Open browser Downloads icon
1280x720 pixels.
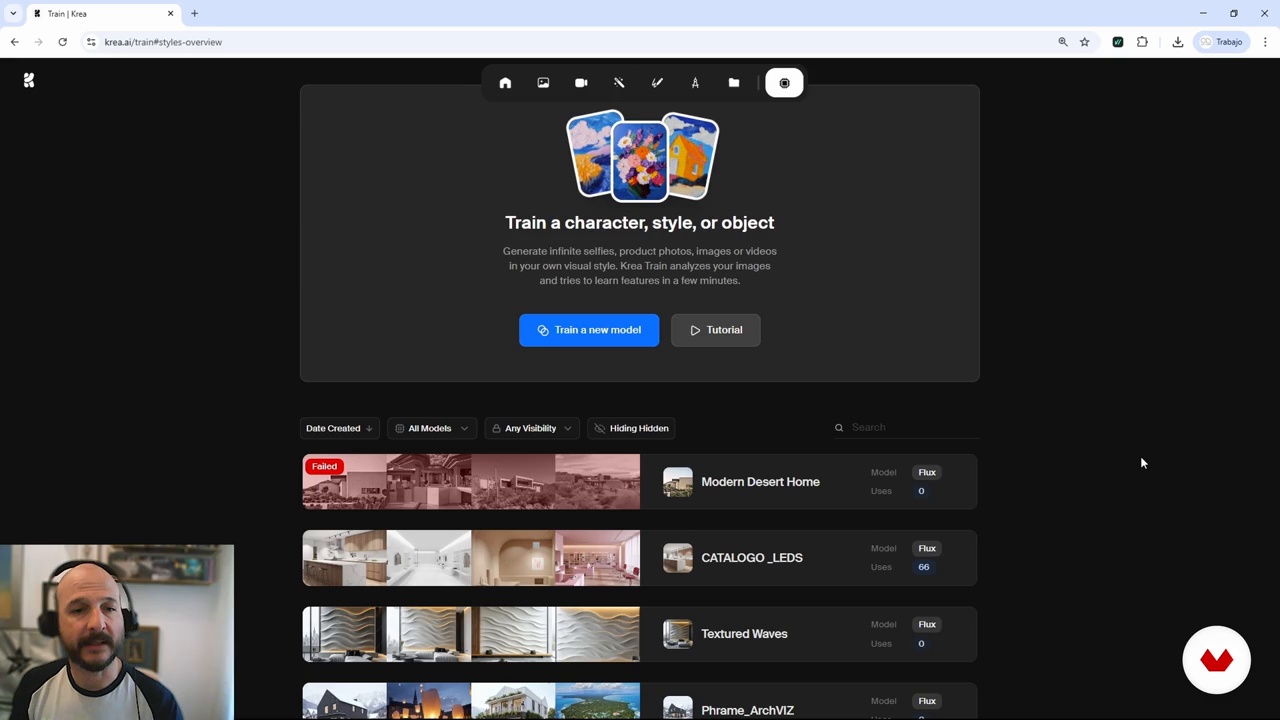click(x=1177, y=42)
